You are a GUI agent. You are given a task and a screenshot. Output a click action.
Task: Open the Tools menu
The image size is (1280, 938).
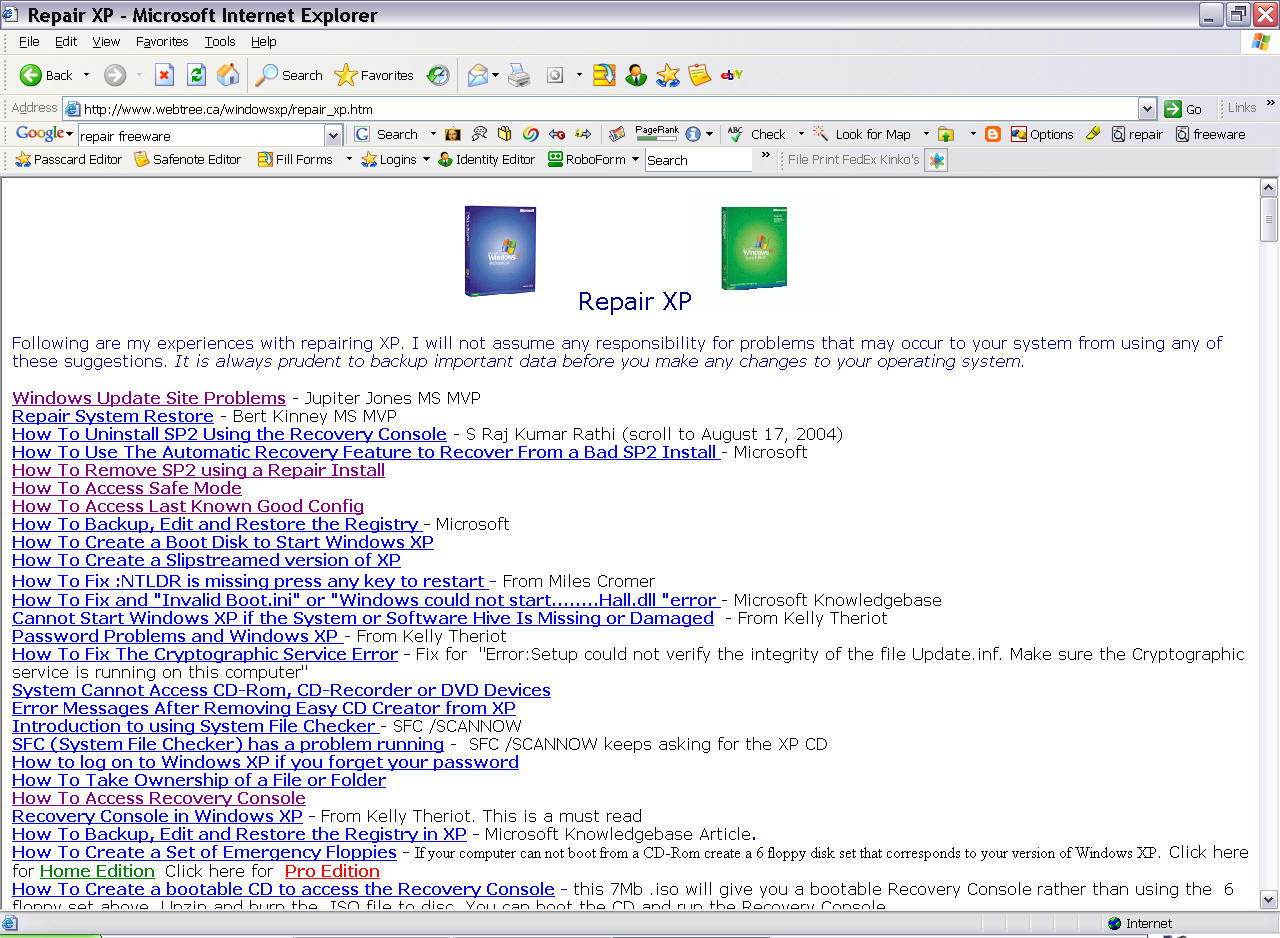pos(220,42)
